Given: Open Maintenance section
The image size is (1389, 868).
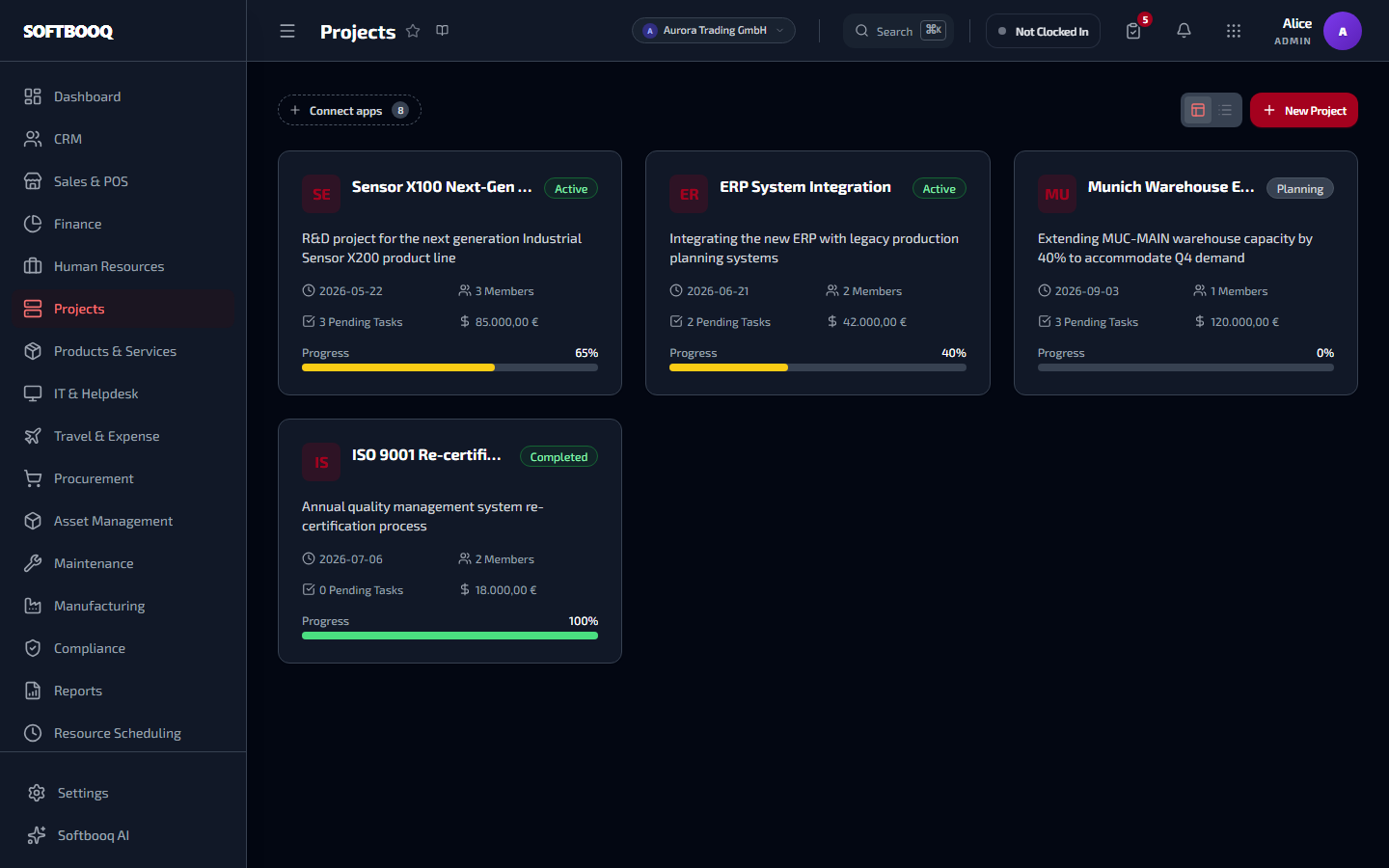Looking at the screenshot, I should pos(123,563).
